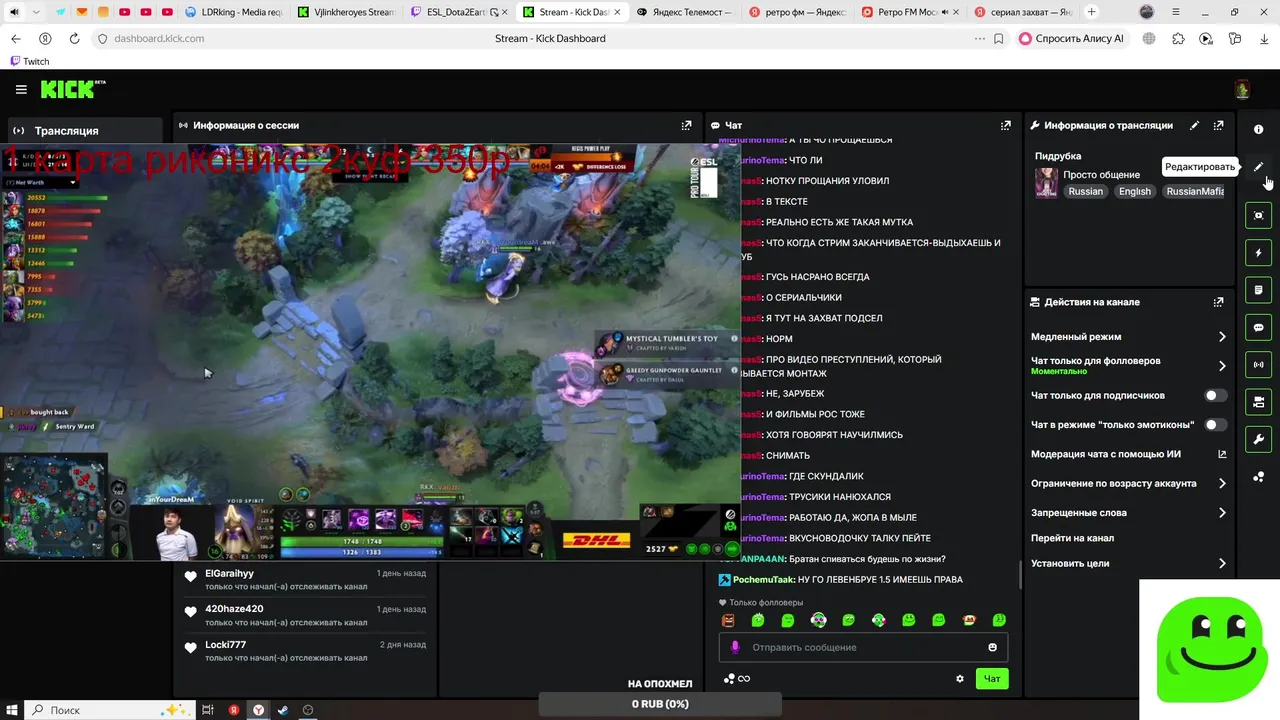The width and height of the screenshot is (1280, 720).
Task: Open chat settings gear icon
Action: click(960, 678)
